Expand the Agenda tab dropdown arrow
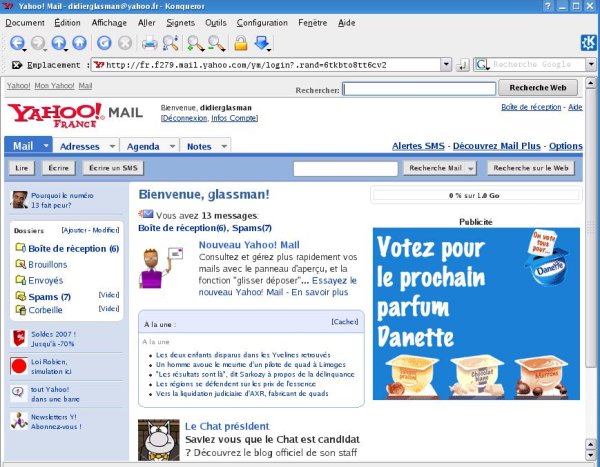 [173, 146]
